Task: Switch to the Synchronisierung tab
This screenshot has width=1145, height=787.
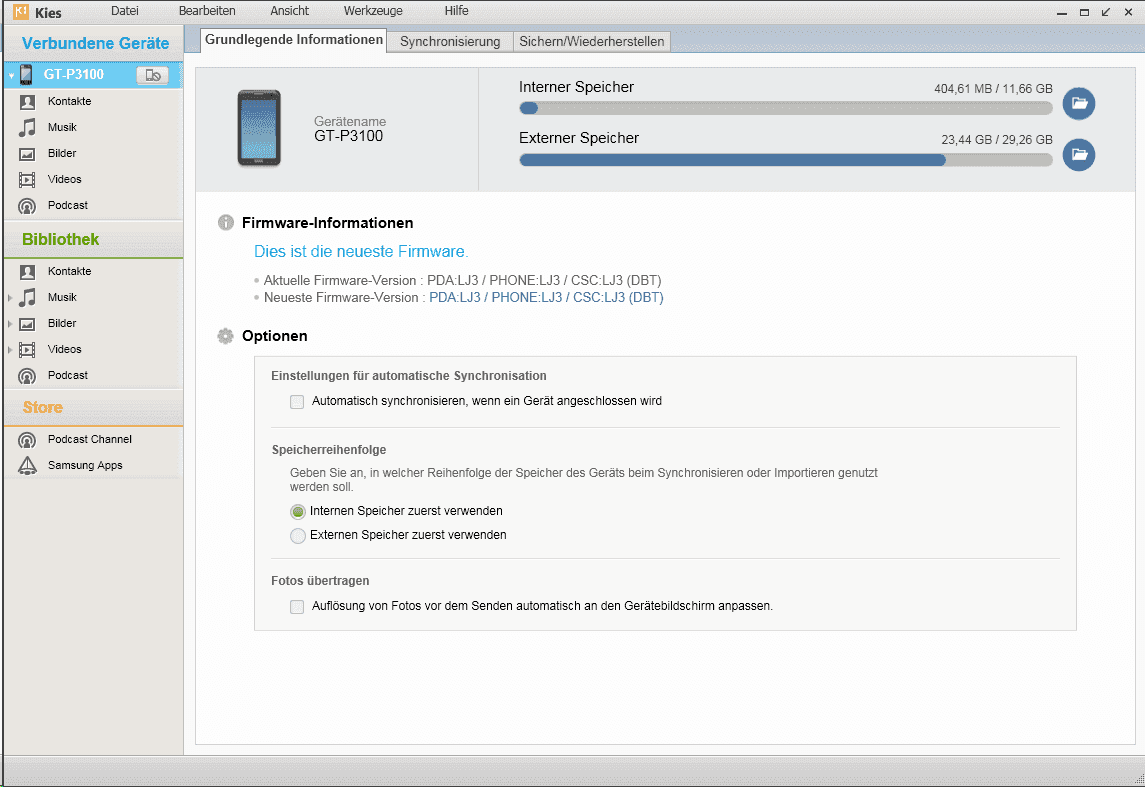Action: [x=450, y=42]
